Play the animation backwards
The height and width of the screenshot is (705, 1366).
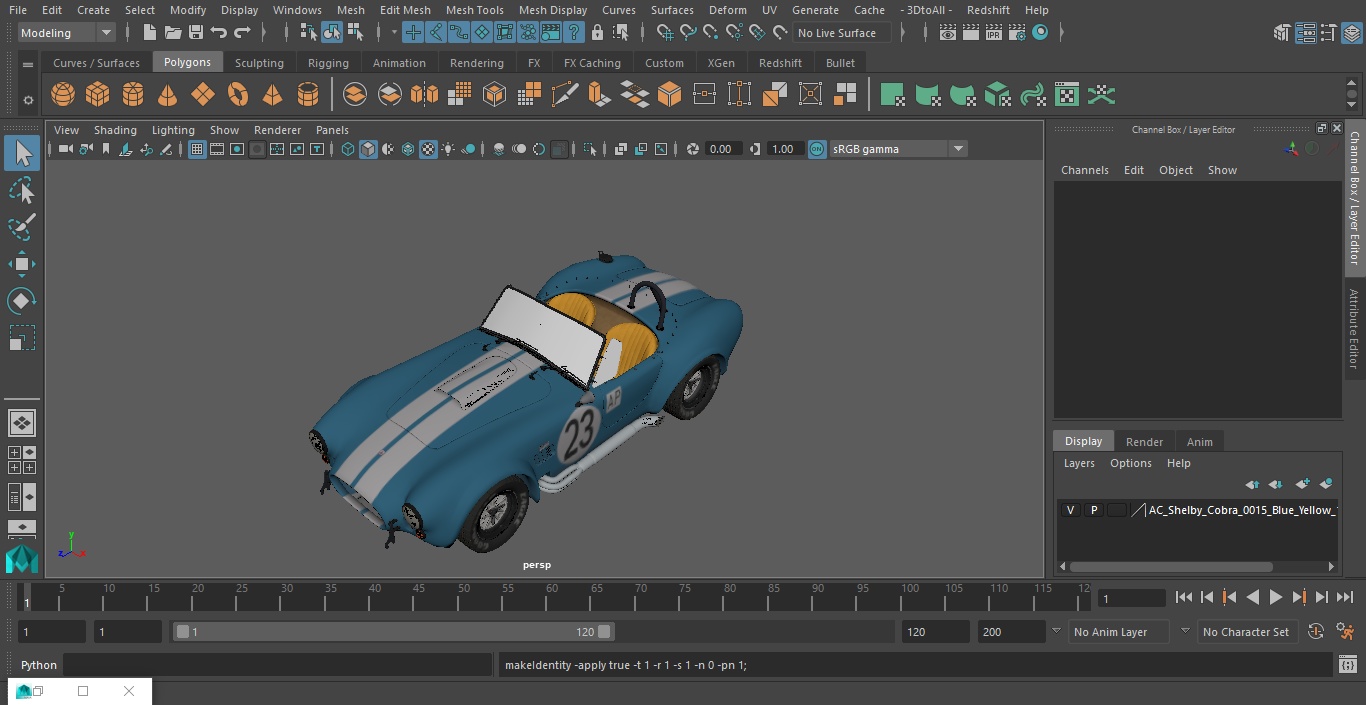click(x=1252, y=597)
